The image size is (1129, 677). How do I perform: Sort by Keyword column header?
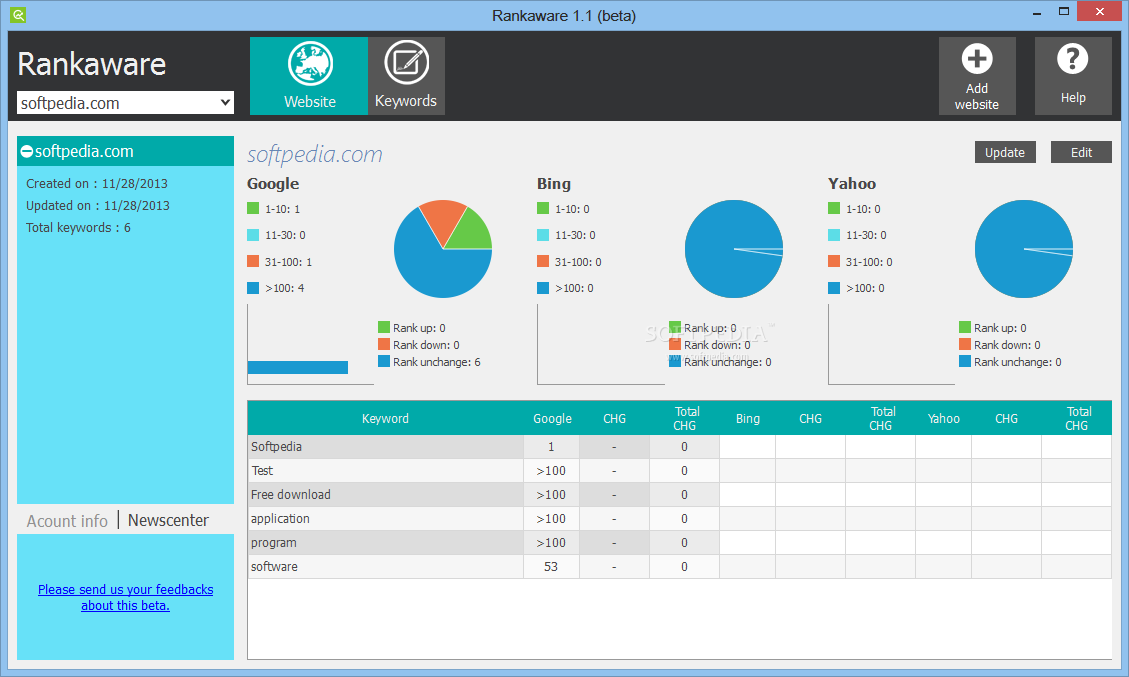coord(385,418)
